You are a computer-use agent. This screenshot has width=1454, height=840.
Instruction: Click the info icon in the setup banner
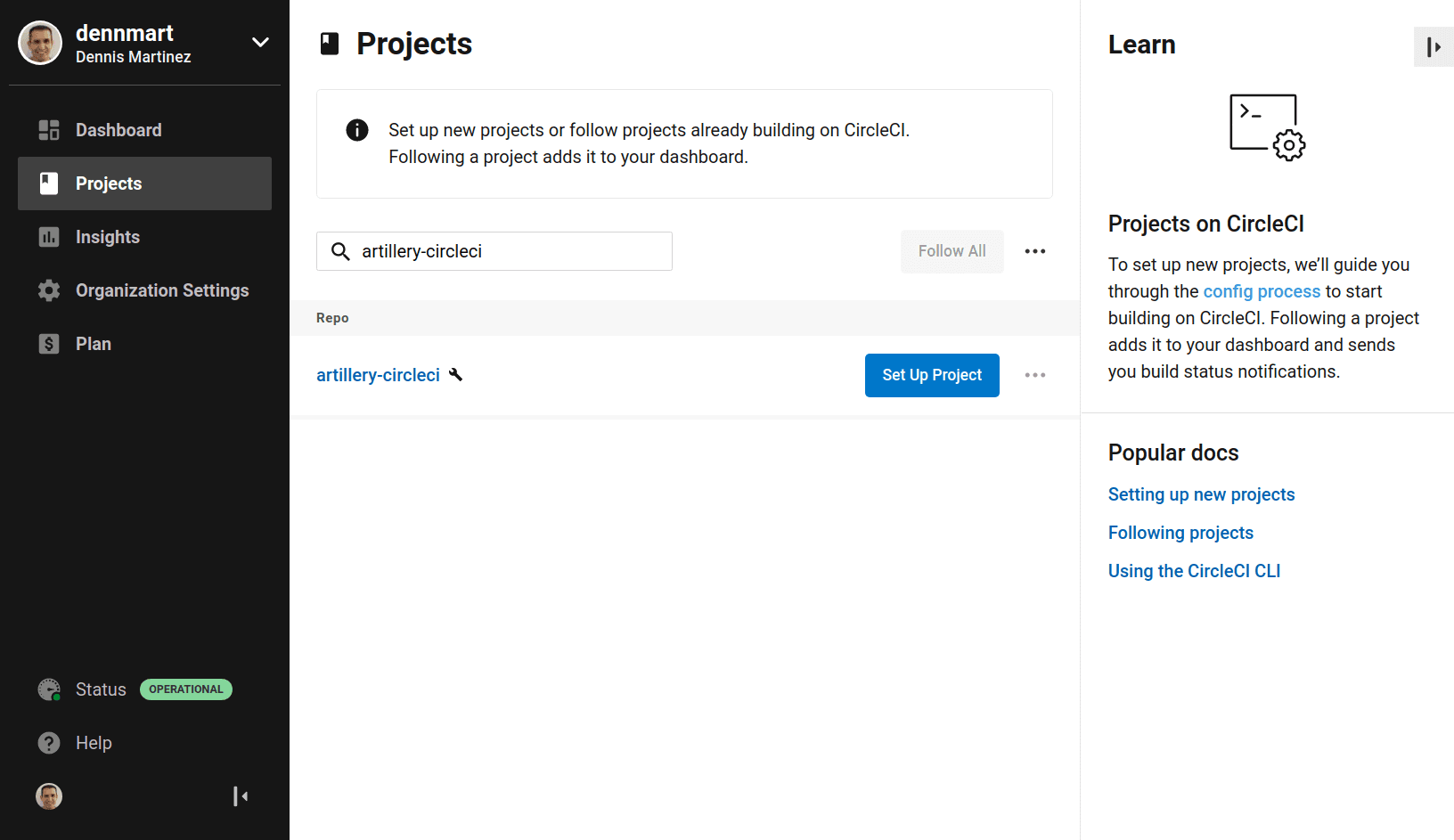point(356,130)
